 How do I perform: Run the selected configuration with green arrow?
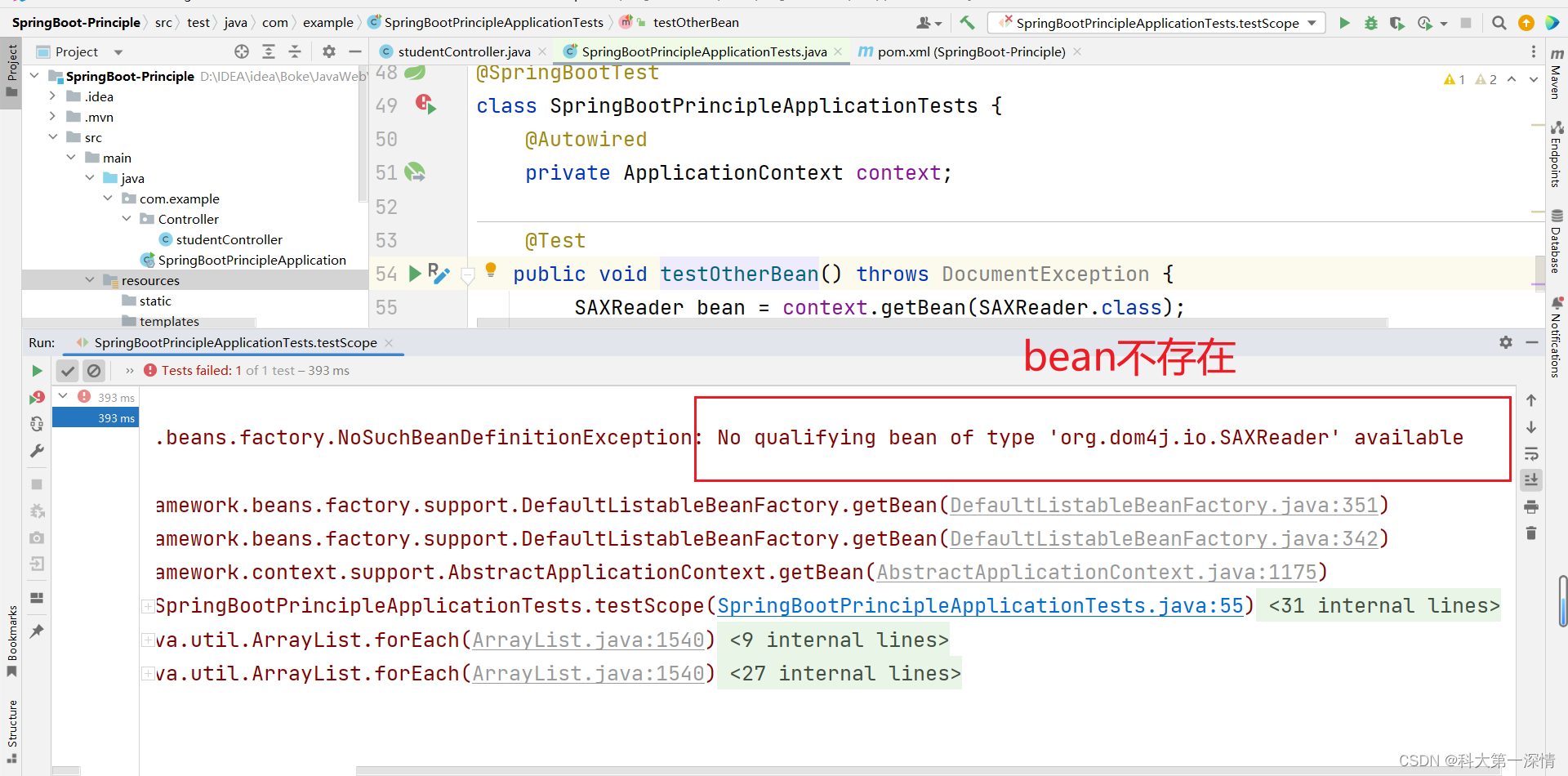point(1344,23)
